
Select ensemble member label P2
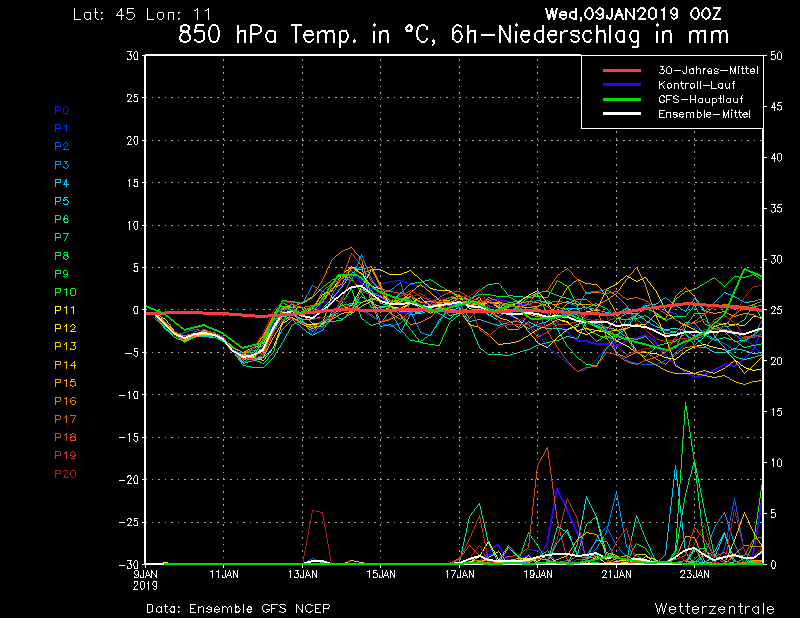coord(62,146)
